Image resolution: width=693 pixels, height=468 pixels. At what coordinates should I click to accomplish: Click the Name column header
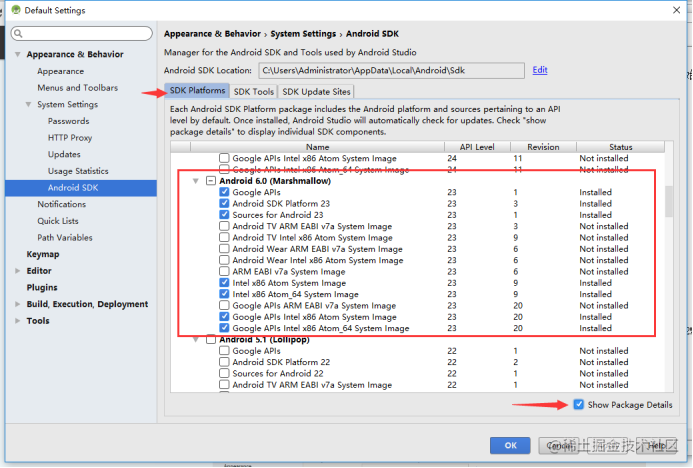click(317, 147)
